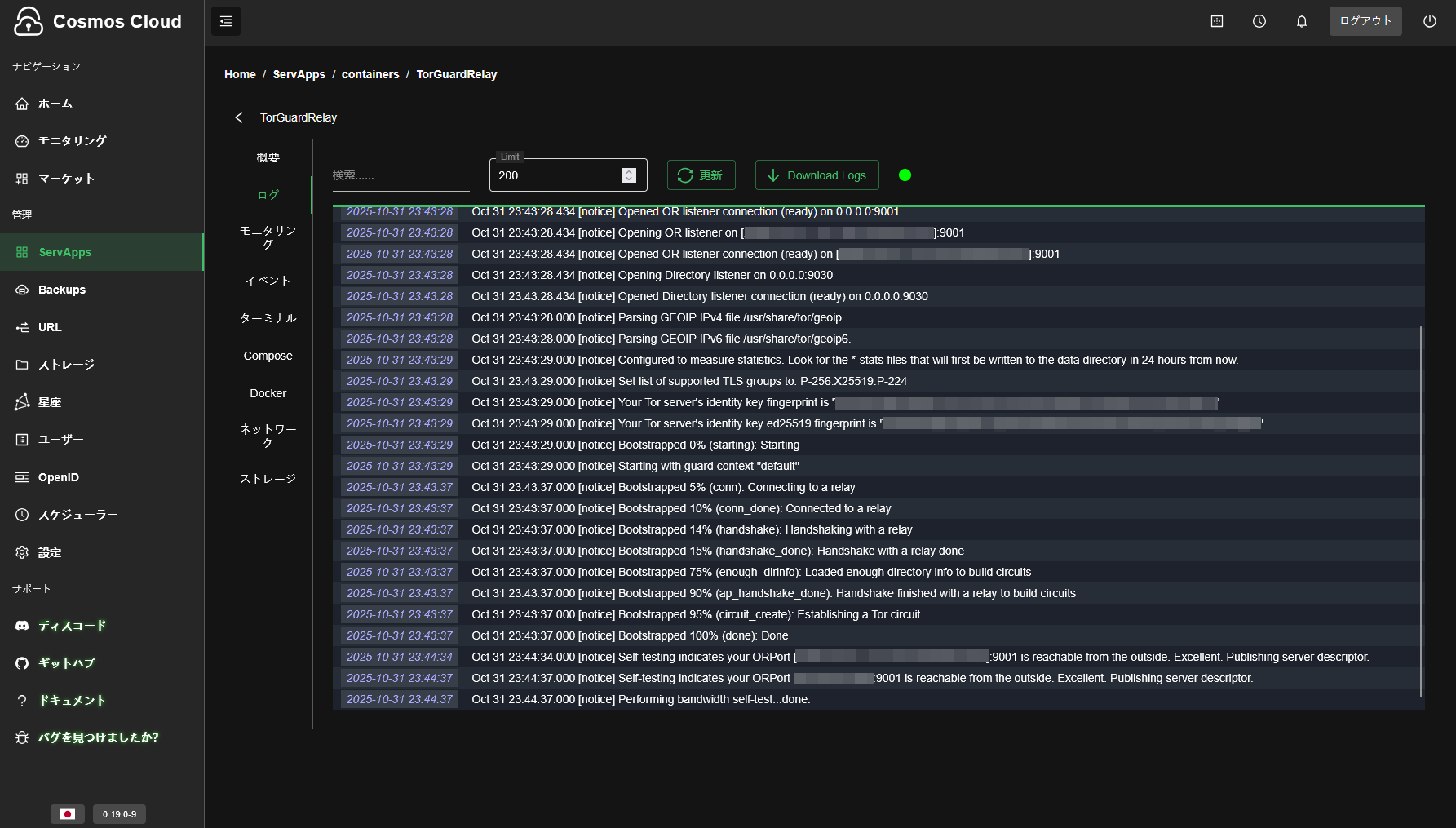Image resolution: width=1456 pixels, height=828 pixels.
Task: Click the Download Logs button
Action: (817, 175)
